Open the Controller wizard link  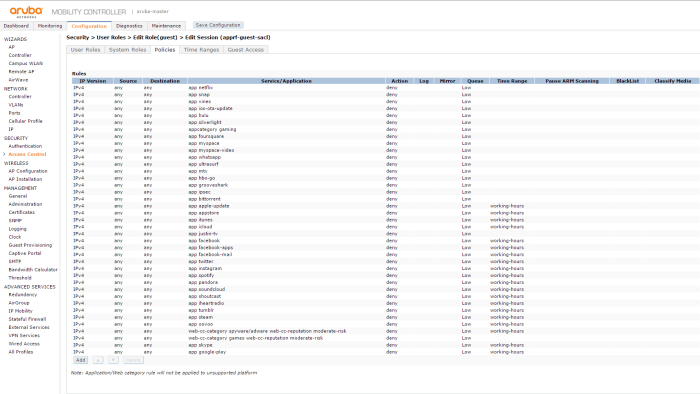tap(20, 55)
